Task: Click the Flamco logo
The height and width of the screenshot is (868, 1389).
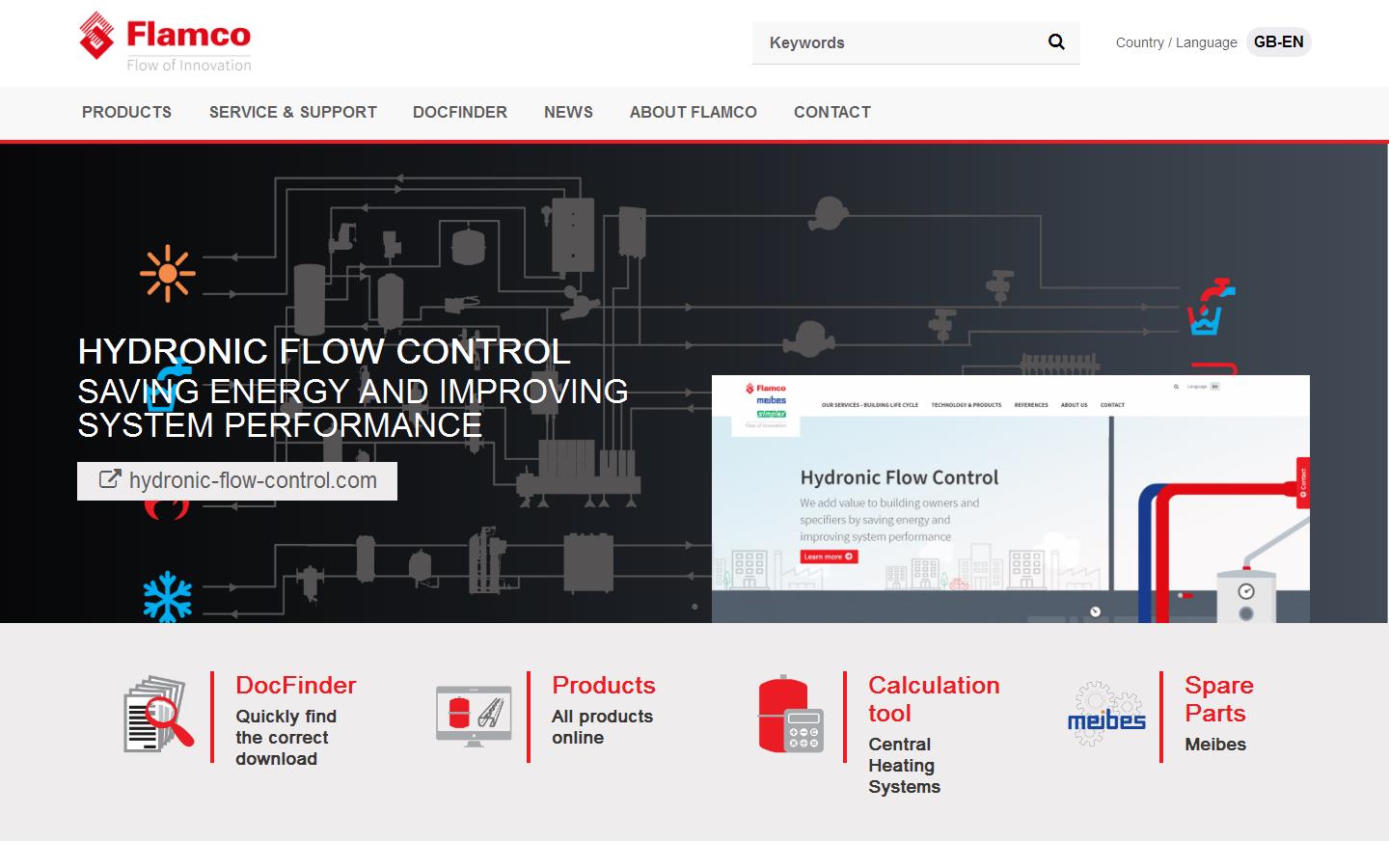Action: coord(164,41)
